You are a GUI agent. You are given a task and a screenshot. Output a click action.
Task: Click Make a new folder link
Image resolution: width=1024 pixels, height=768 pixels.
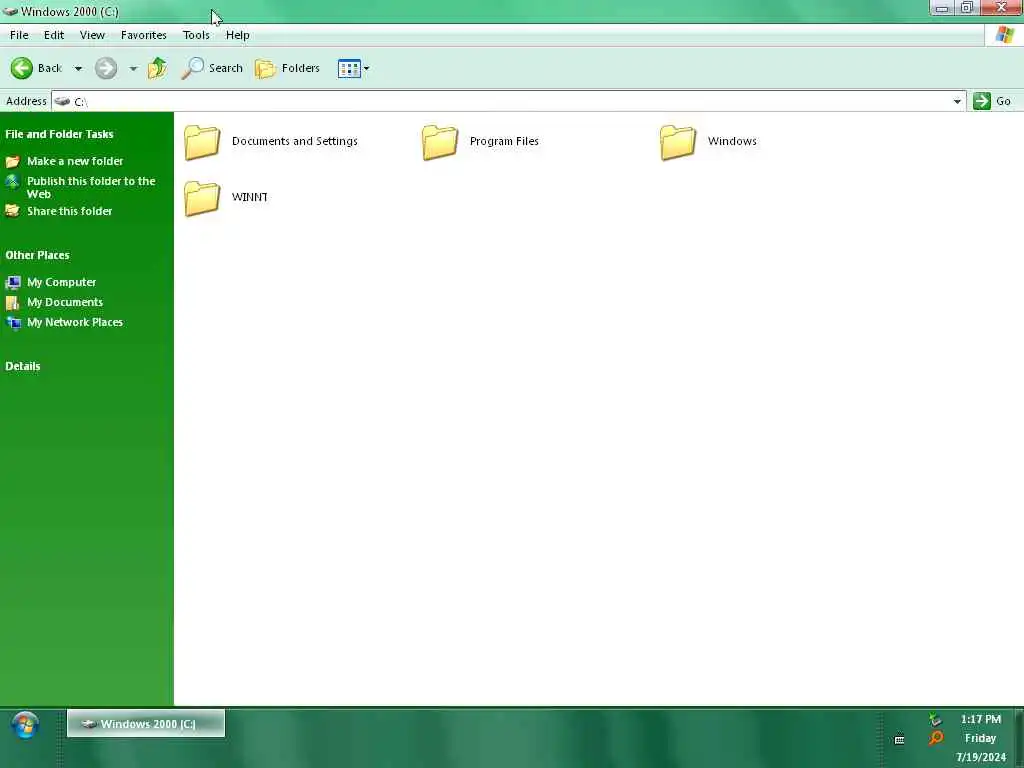coord(75,161)
